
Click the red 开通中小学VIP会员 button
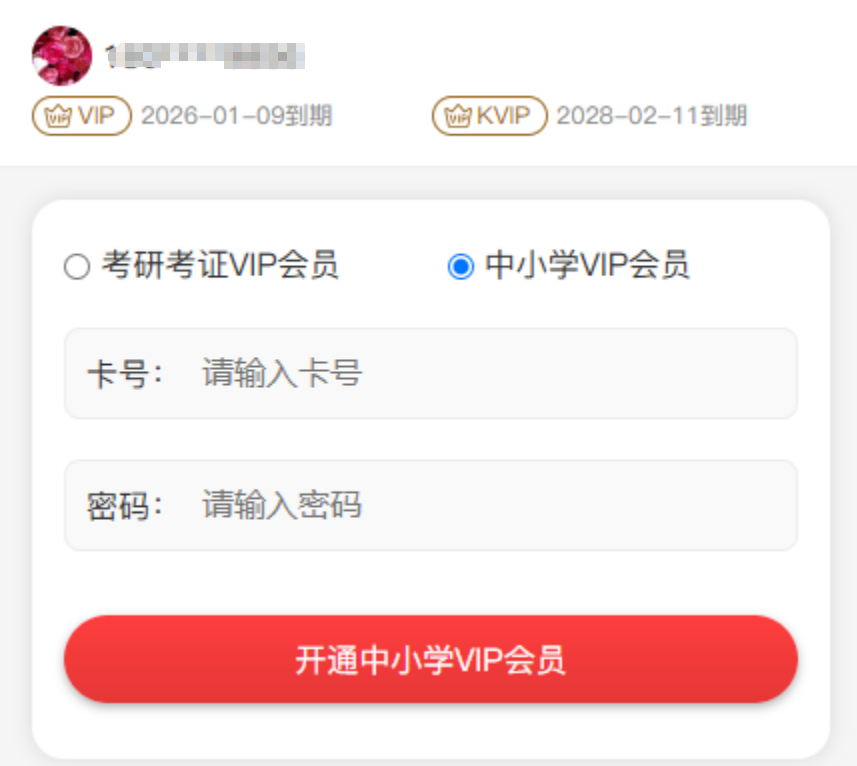tap(431, 659)
